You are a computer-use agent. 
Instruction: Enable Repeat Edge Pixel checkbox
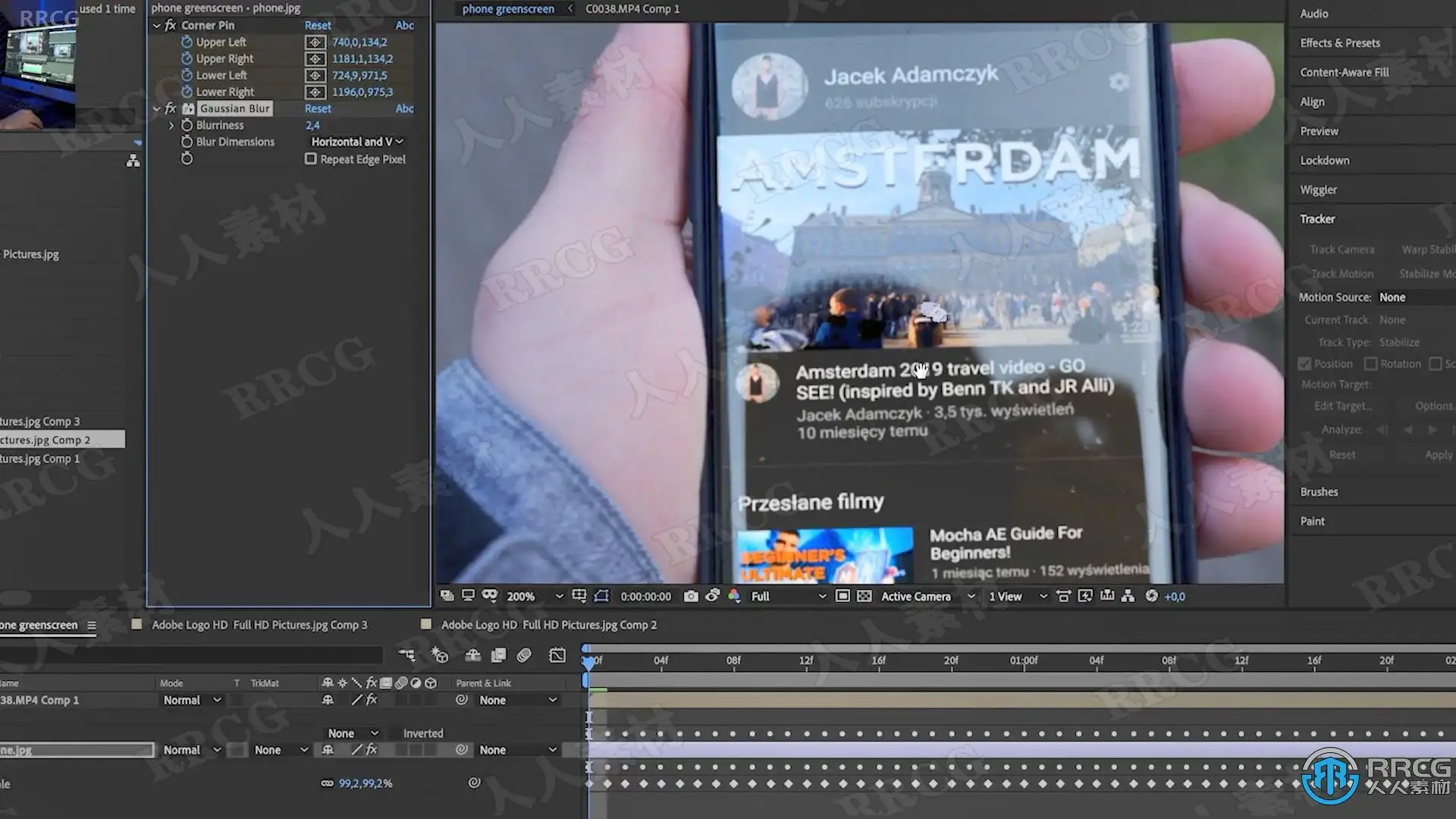tap(311, 159)
